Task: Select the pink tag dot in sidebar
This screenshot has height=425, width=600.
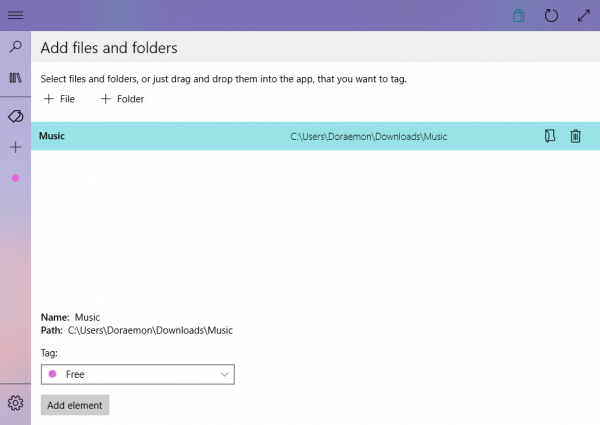Action: 16,178
